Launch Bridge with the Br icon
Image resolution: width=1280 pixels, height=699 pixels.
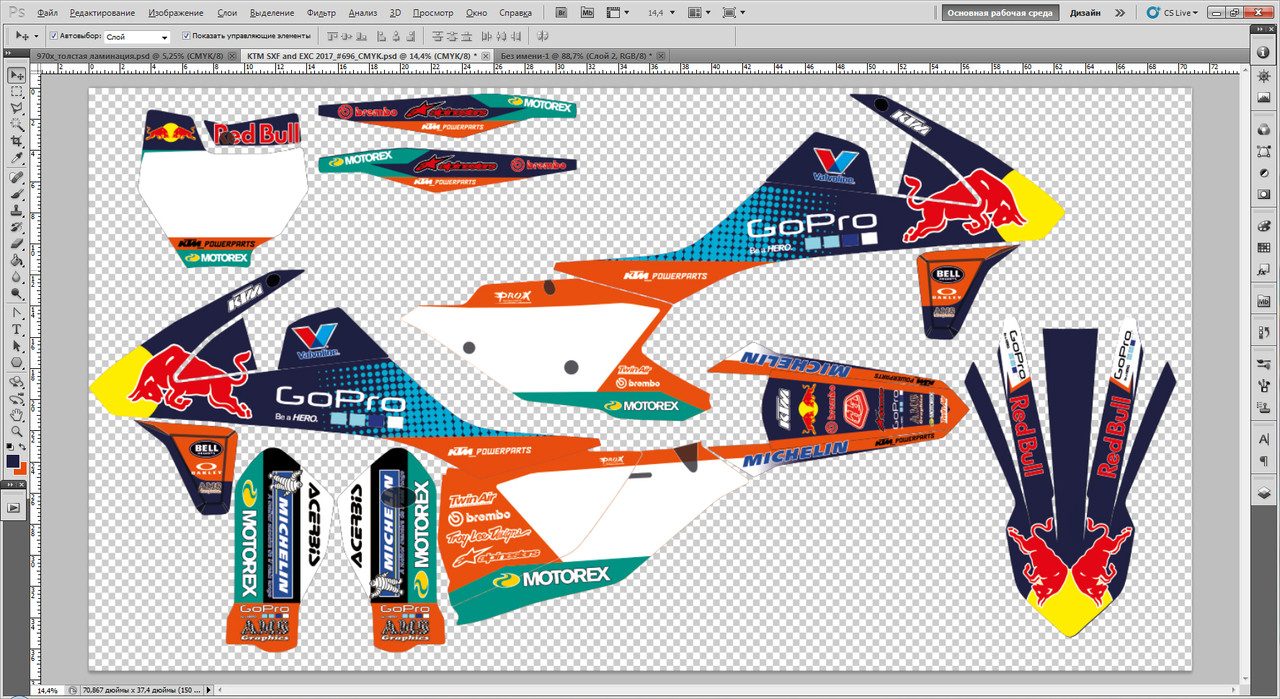click(x=561, y=13)
